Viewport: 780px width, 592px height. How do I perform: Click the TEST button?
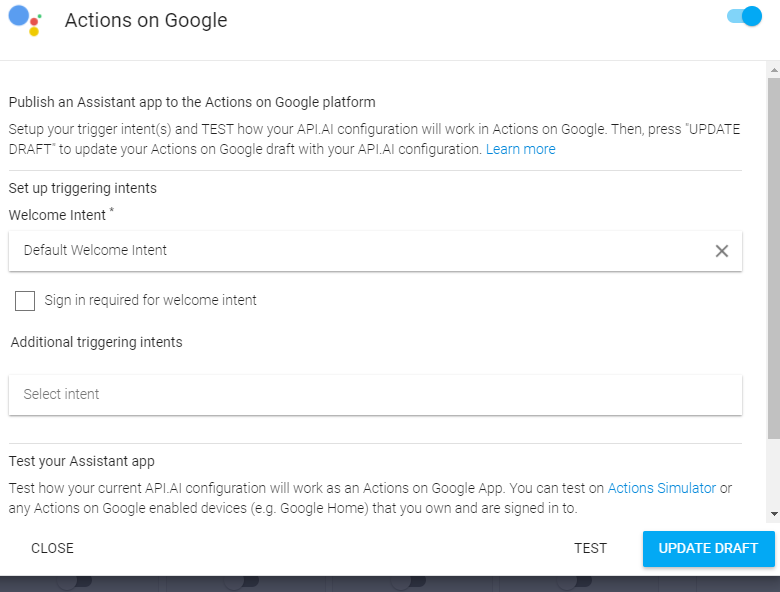[x=590, y=548]
